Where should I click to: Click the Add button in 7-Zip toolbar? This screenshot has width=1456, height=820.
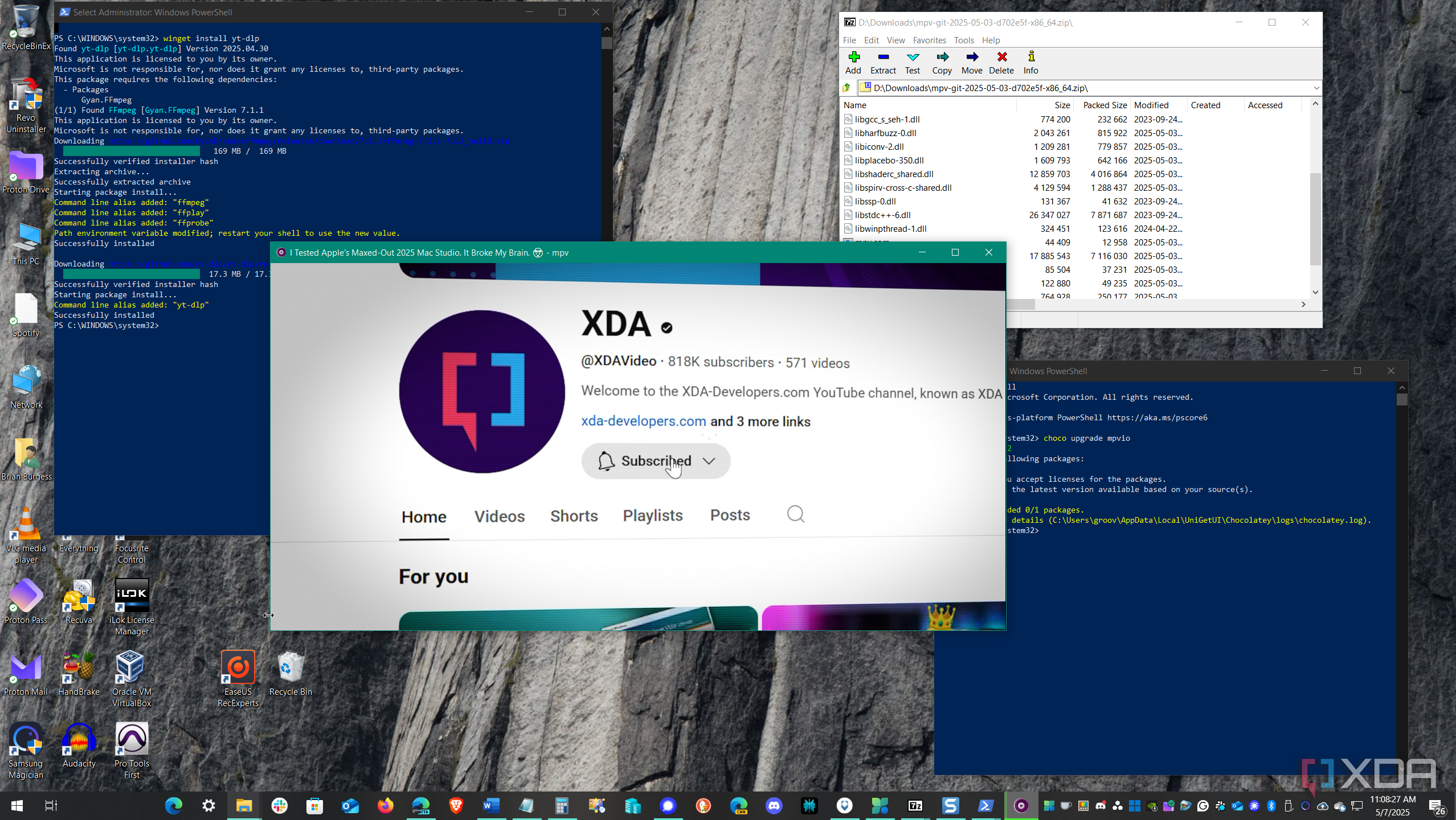click(x=853, y=63)
